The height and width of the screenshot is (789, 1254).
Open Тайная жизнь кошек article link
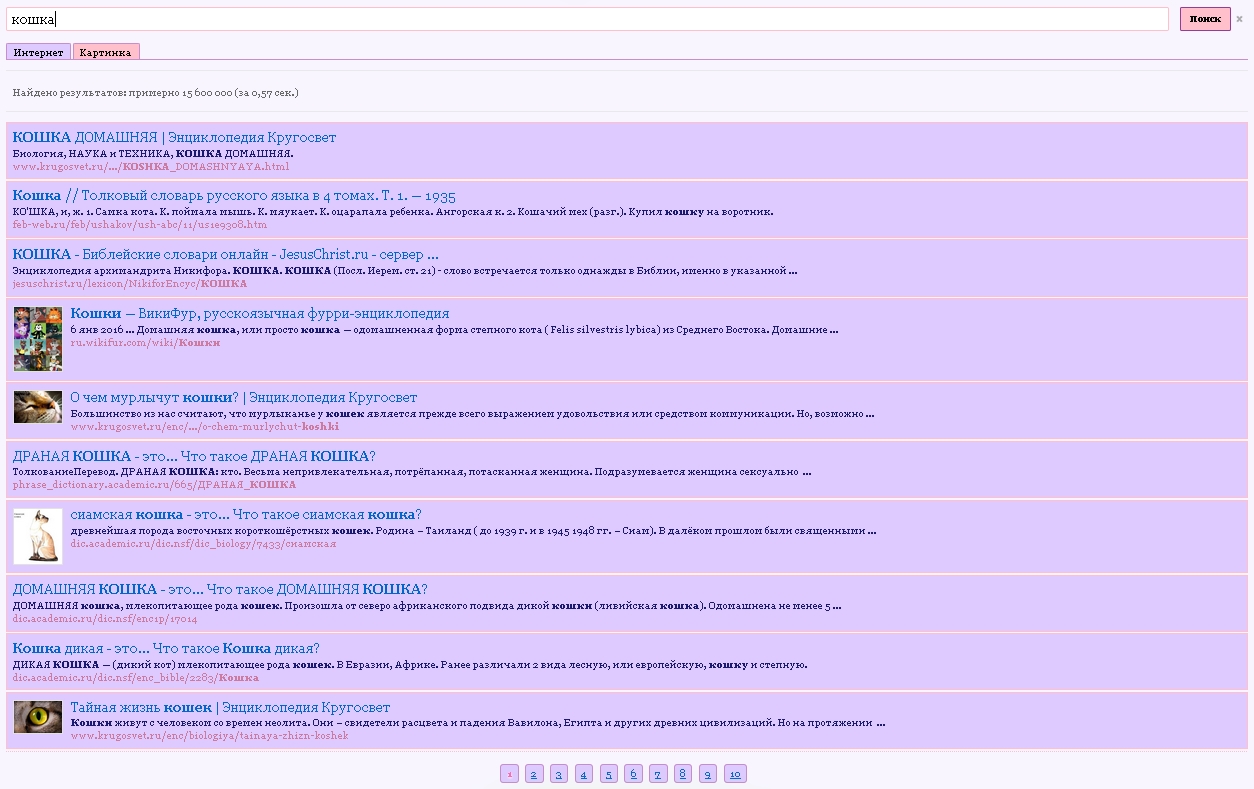230,707
